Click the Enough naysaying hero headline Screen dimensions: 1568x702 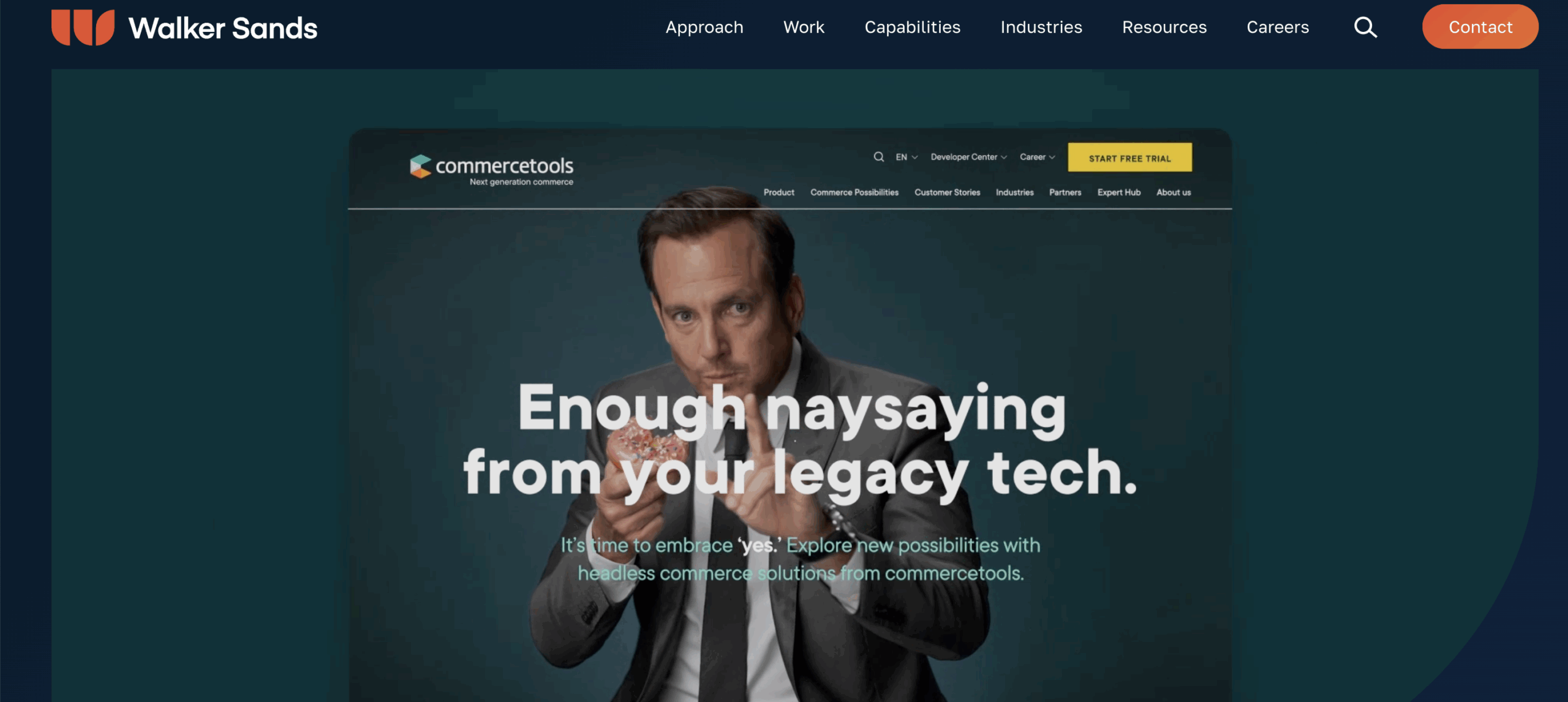click(x=800, y=440)
